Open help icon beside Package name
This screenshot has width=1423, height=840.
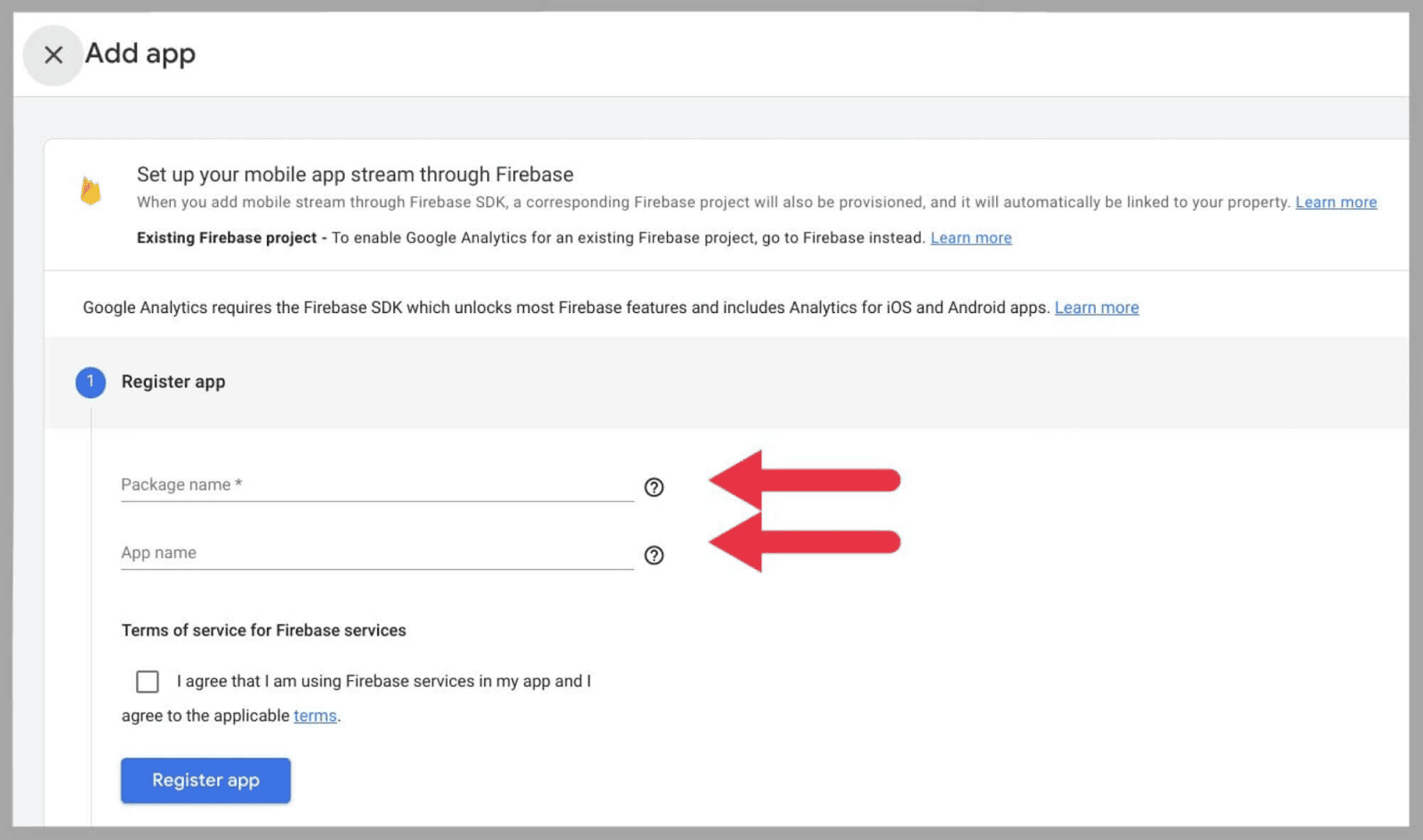click(654, 487)
